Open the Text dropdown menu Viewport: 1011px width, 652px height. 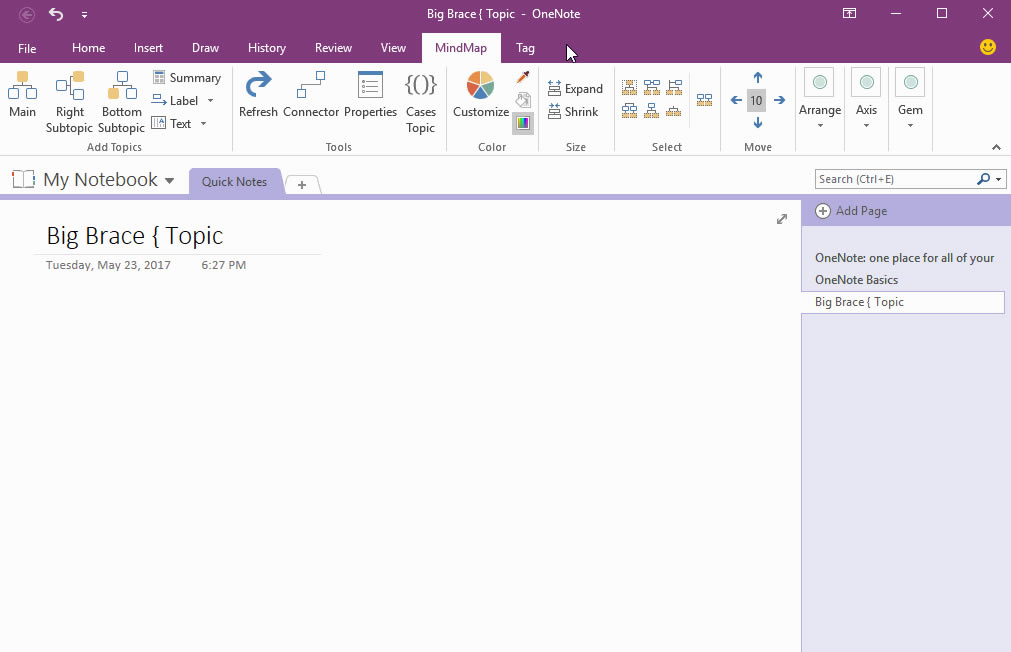click(x=203, y=123)
